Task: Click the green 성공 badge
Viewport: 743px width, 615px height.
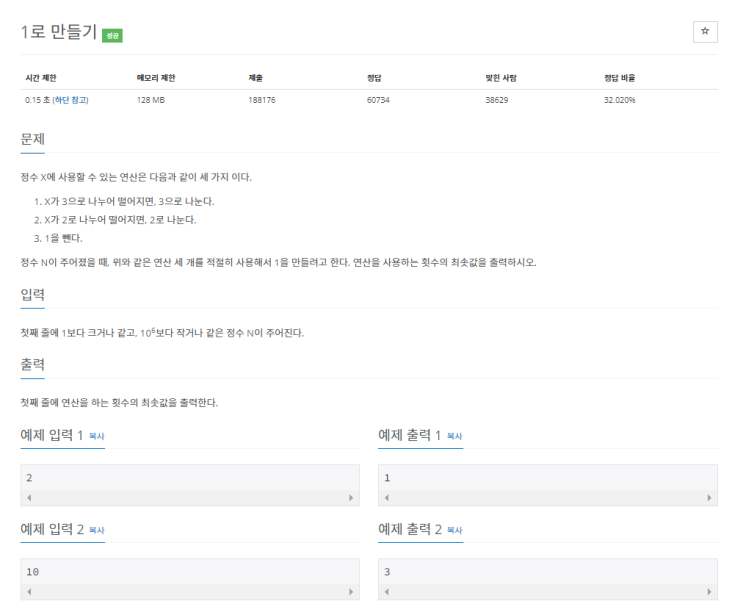Action: tap(112, 36)
